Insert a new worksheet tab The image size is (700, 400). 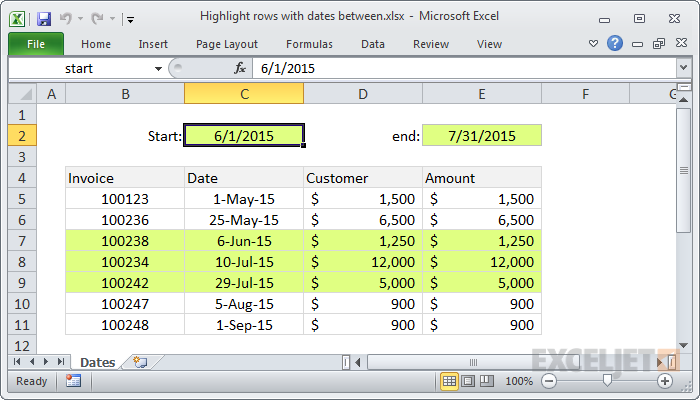[140, 362]
